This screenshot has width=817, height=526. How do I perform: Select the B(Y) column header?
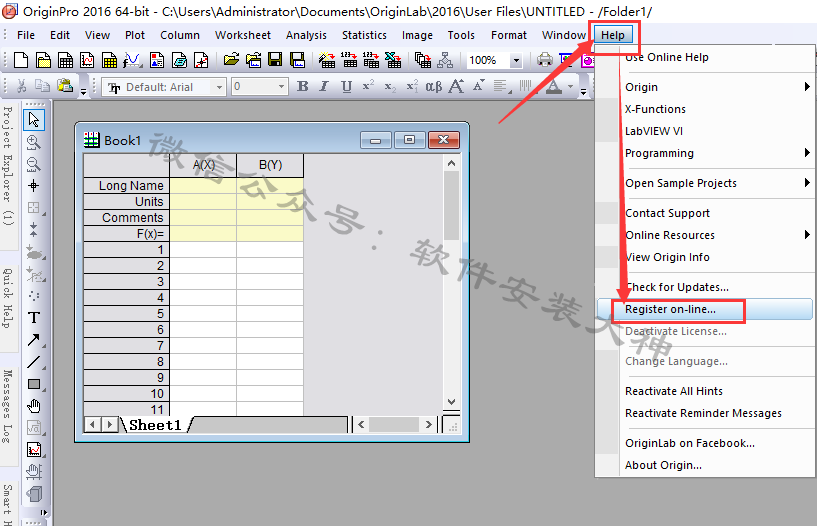[270, 165]
